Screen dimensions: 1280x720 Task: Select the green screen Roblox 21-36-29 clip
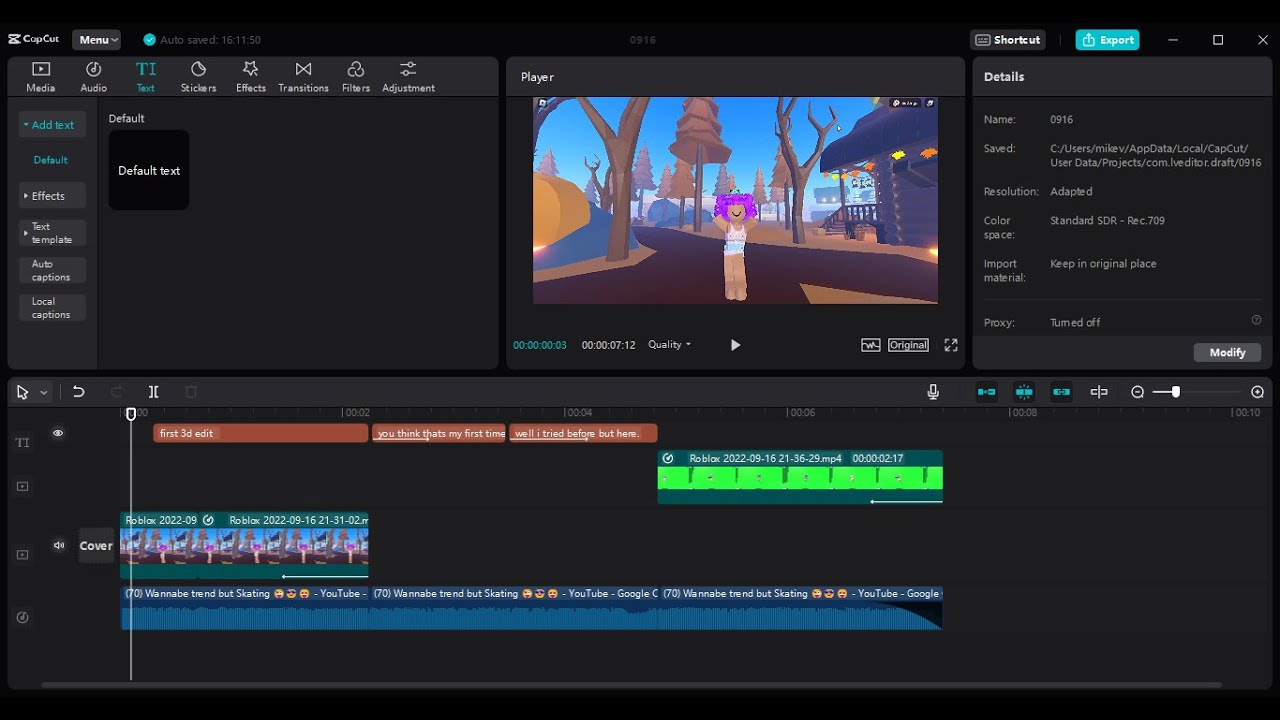800,477
